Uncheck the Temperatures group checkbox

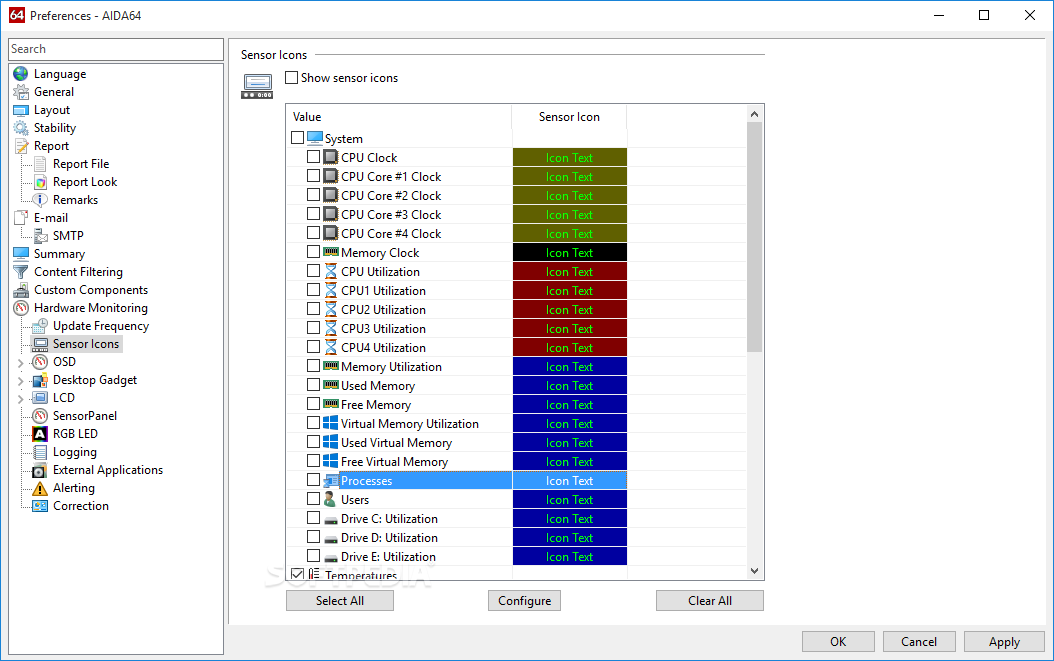(x=297, y=574)
